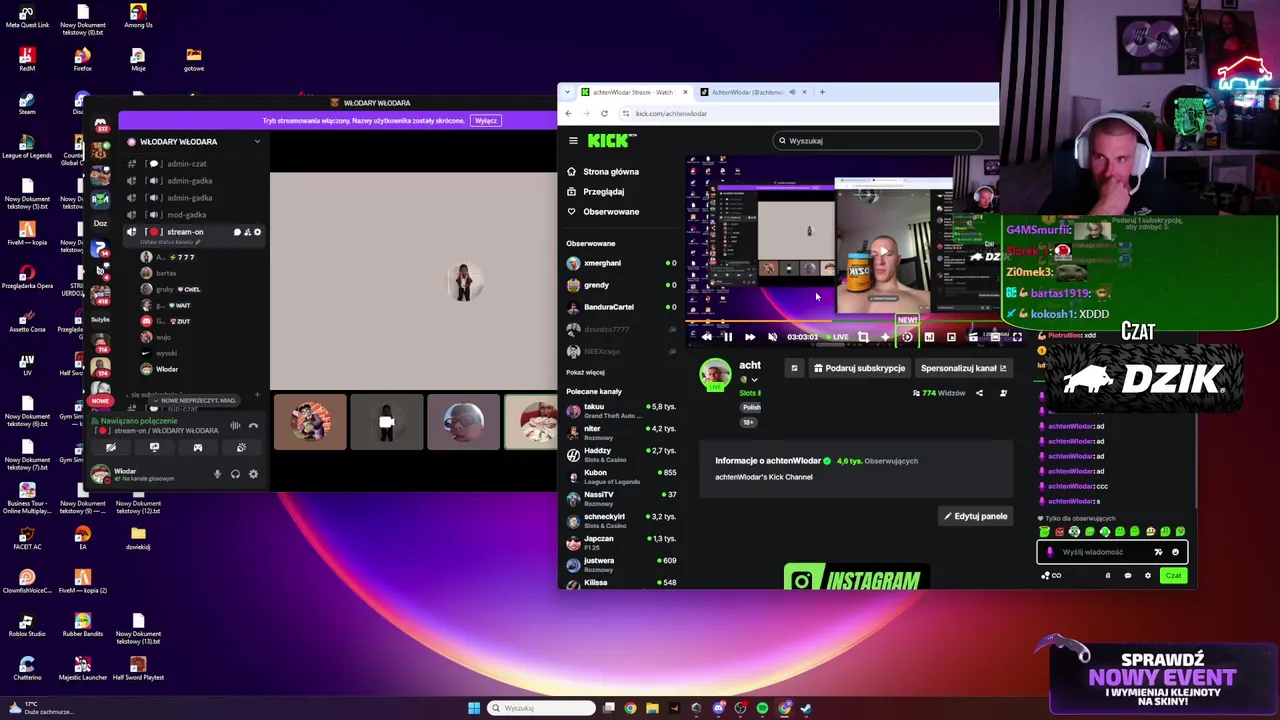Start a Discord activity (gamepad icon)

click(x=198, y=448)
